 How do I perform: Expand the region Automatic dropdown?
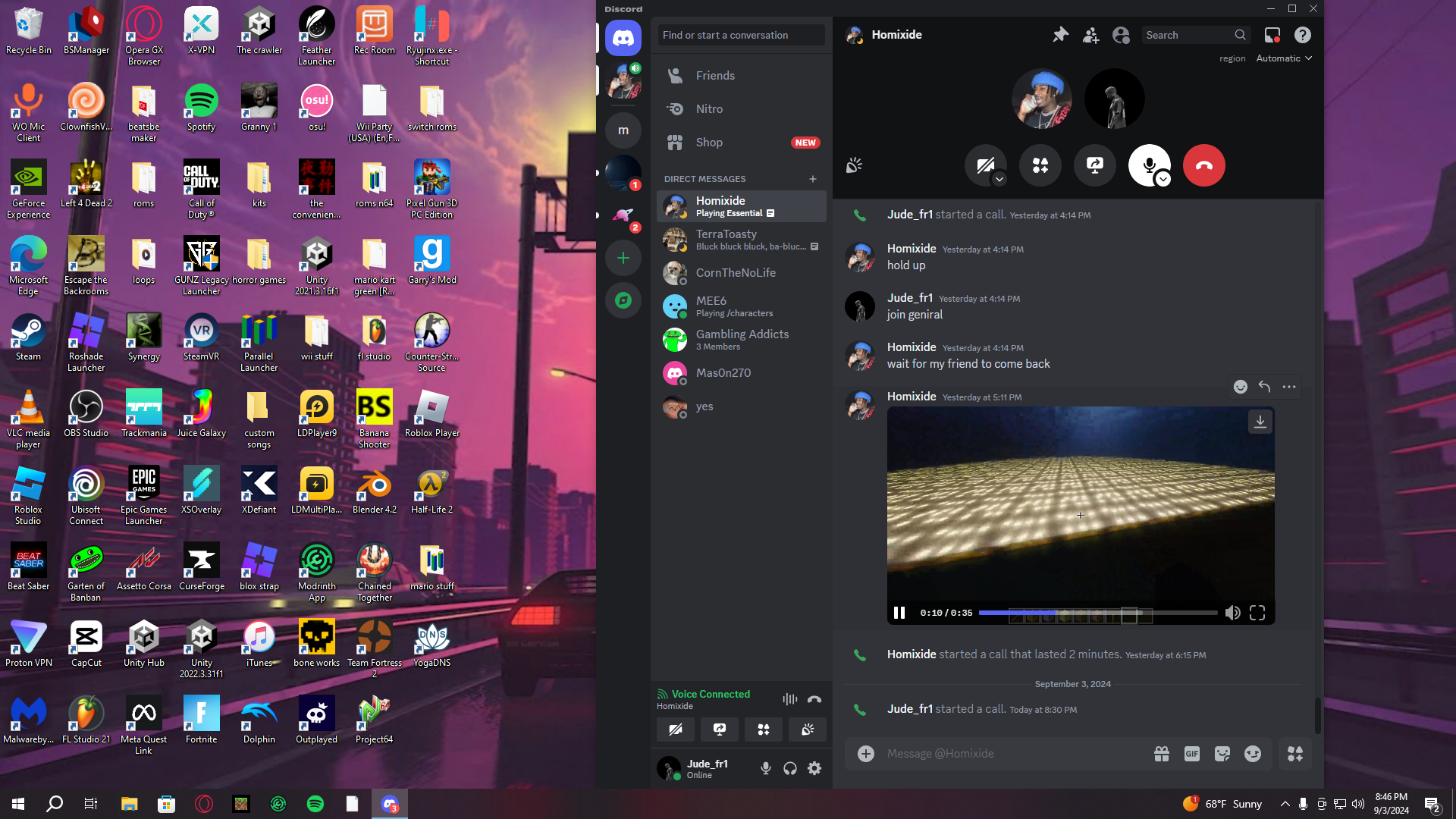click(x=1284, y=58)
